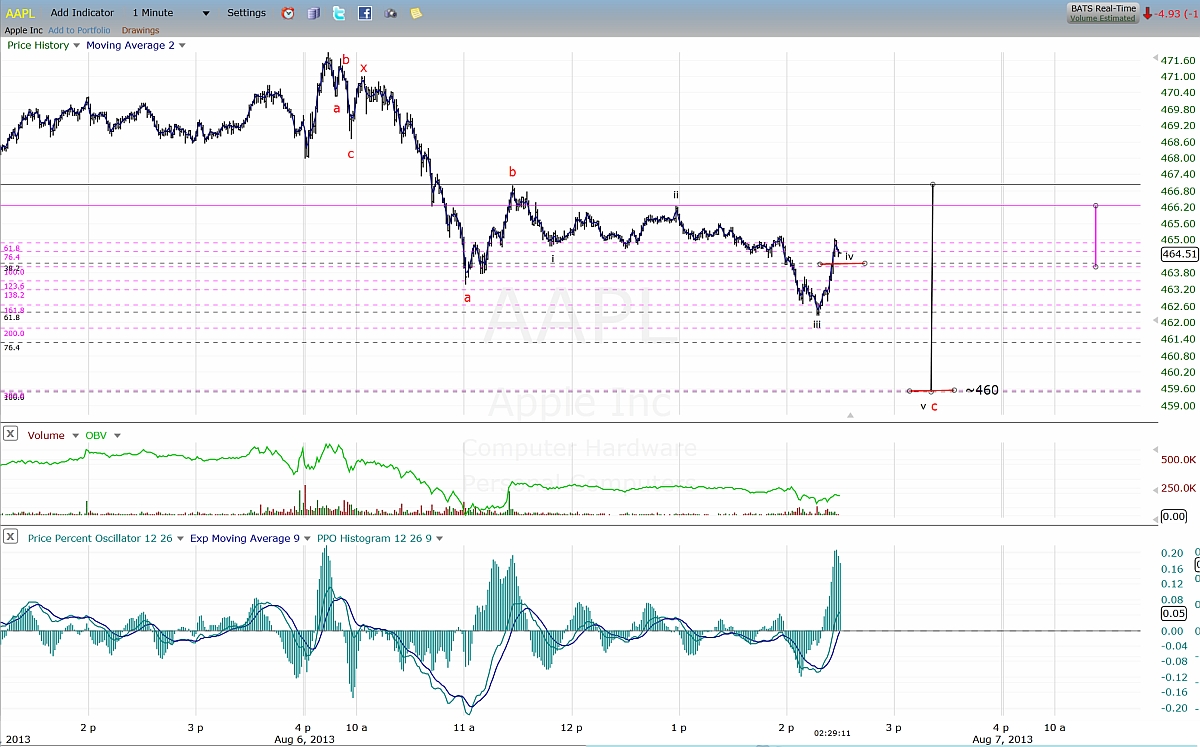
Task: Click the Aug 7, 2013 date label
Action: tap(1003, 740)
